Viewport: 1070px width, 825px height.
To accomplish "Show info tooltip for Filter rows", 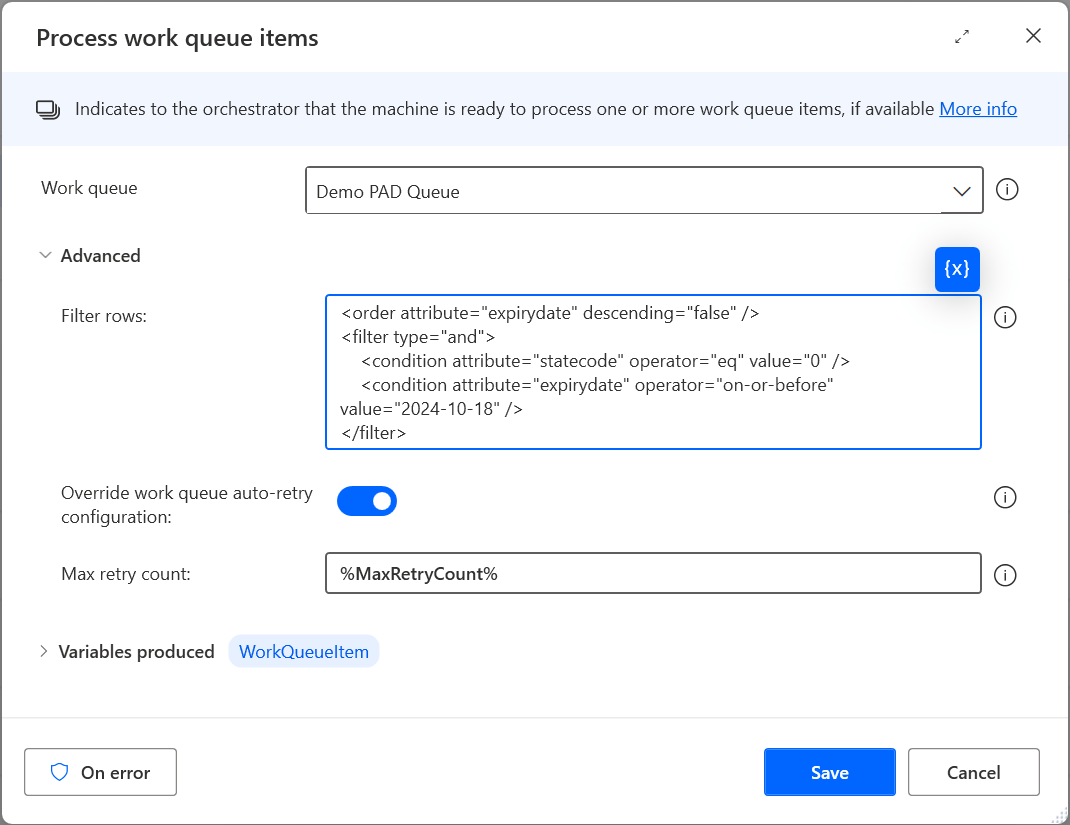I will pyautogui.click(x=1006, y=317).
